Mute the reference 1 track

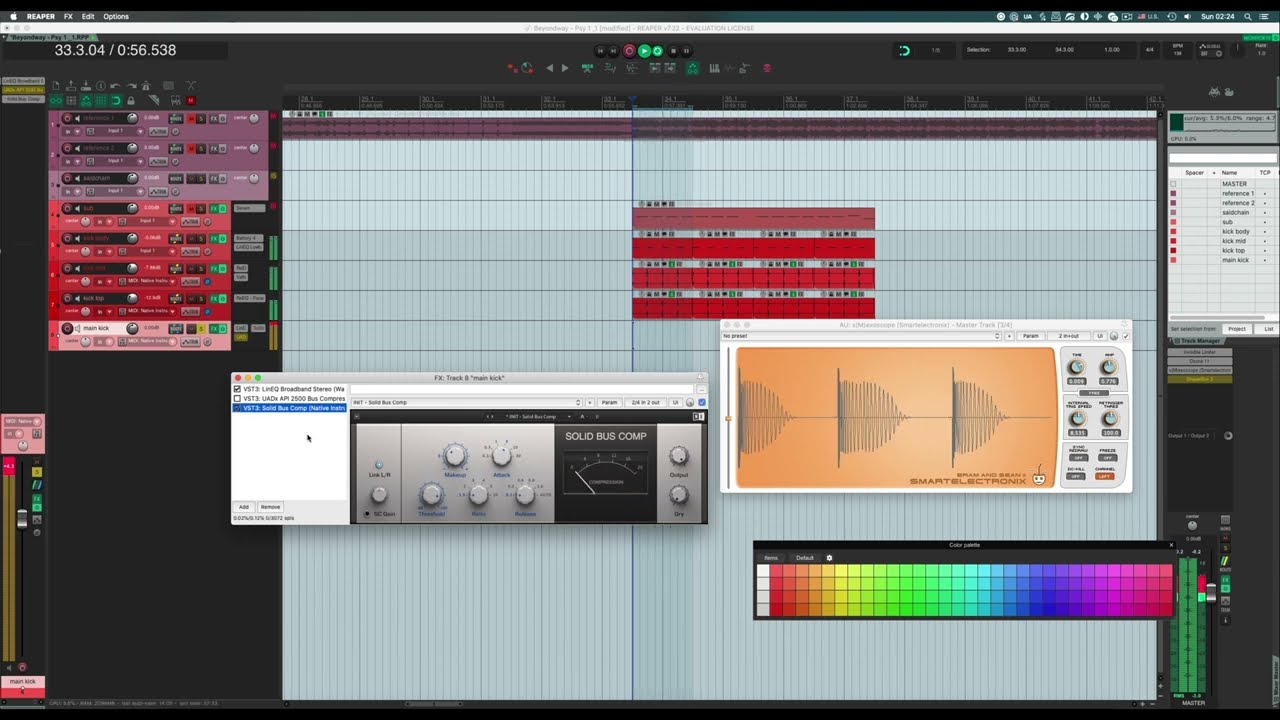[x=192, y=118]
